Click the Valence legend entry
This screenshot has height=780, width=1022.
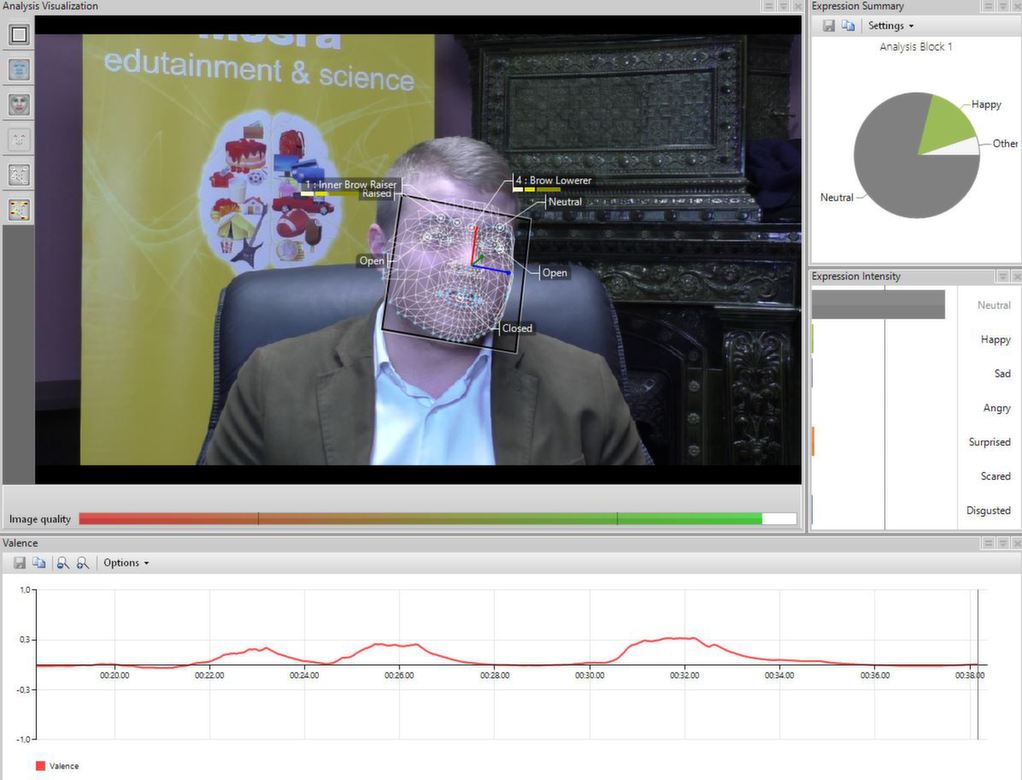58,766
